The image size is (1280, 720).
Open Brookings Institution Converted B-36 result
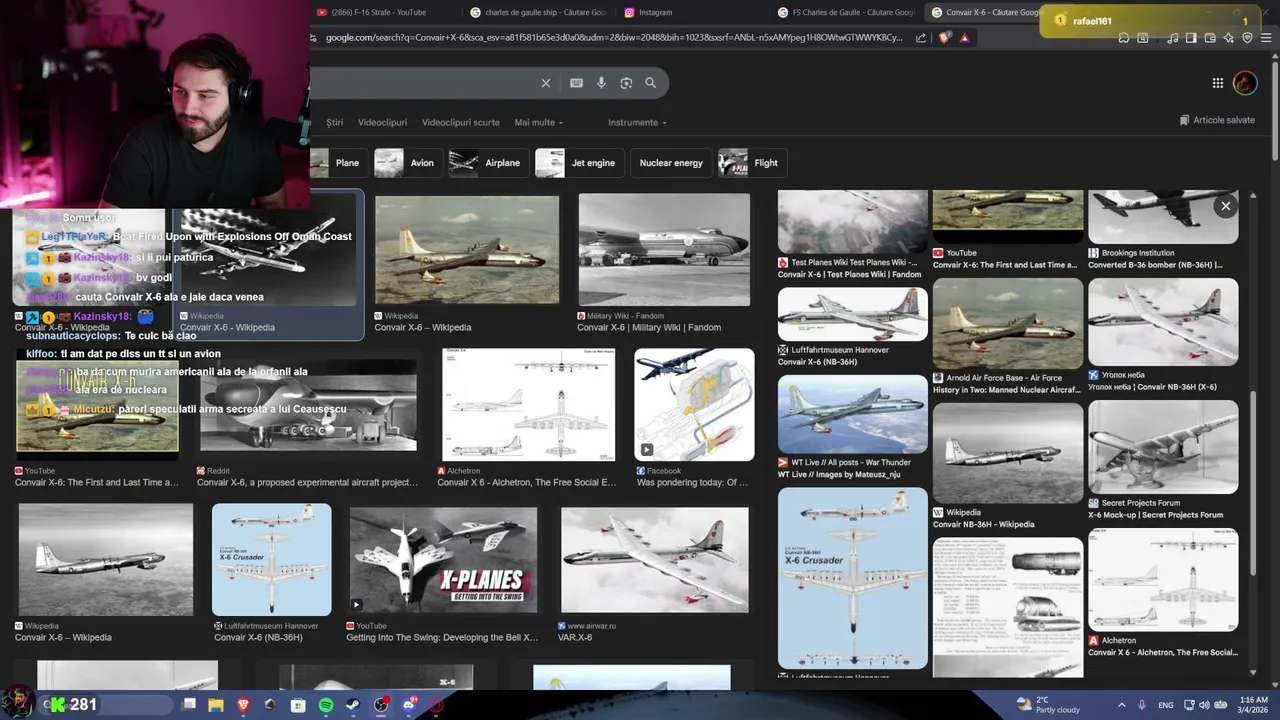pyautogui.click(x=1163, y=217)
